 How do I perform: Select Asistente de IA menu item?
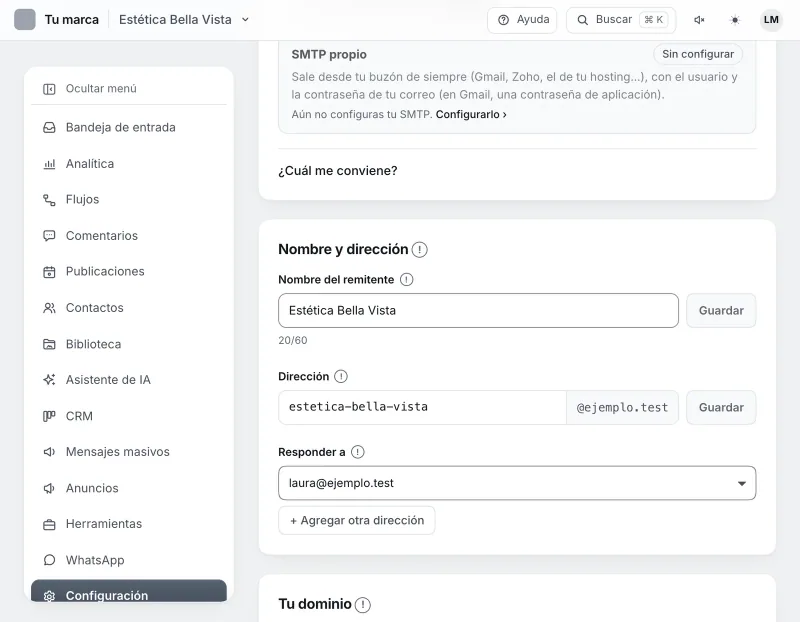(x=129, y=380)
